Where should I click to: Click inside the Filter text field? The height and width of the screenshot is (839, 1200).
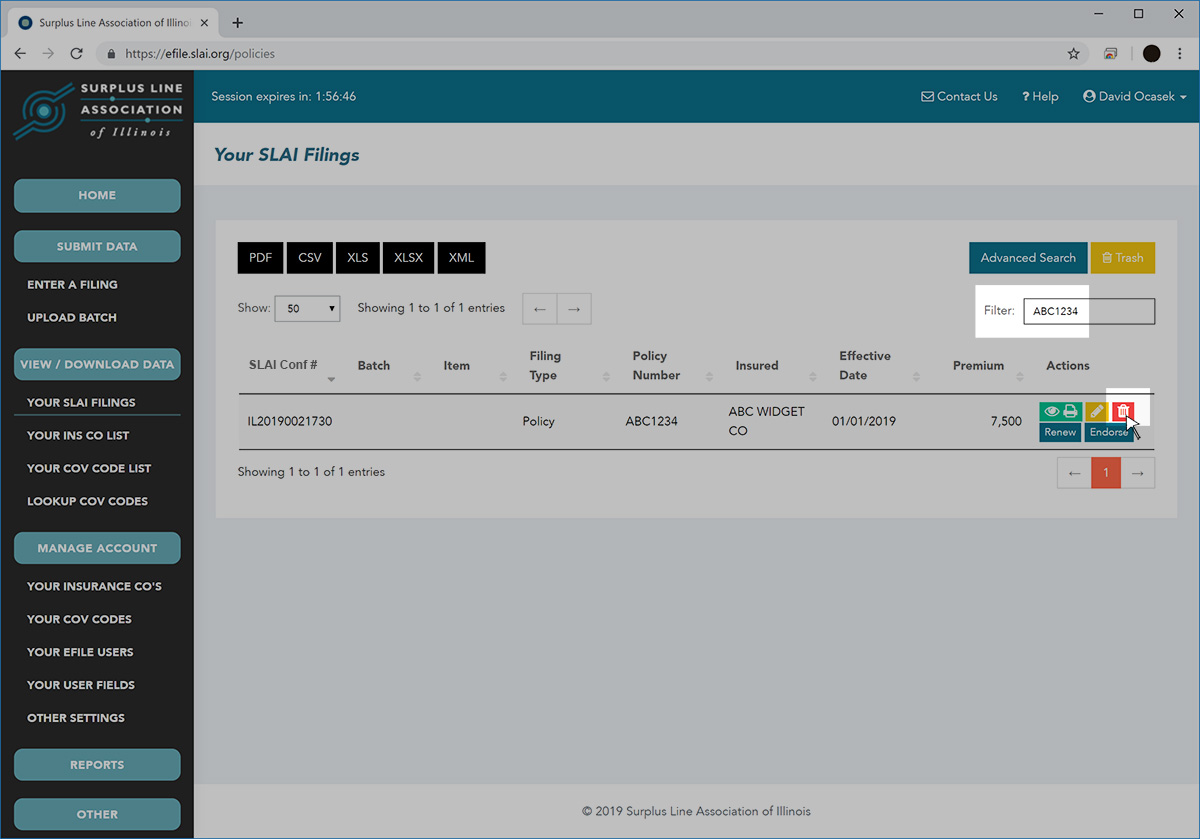pyautogui.click(x=1088, y=311)
